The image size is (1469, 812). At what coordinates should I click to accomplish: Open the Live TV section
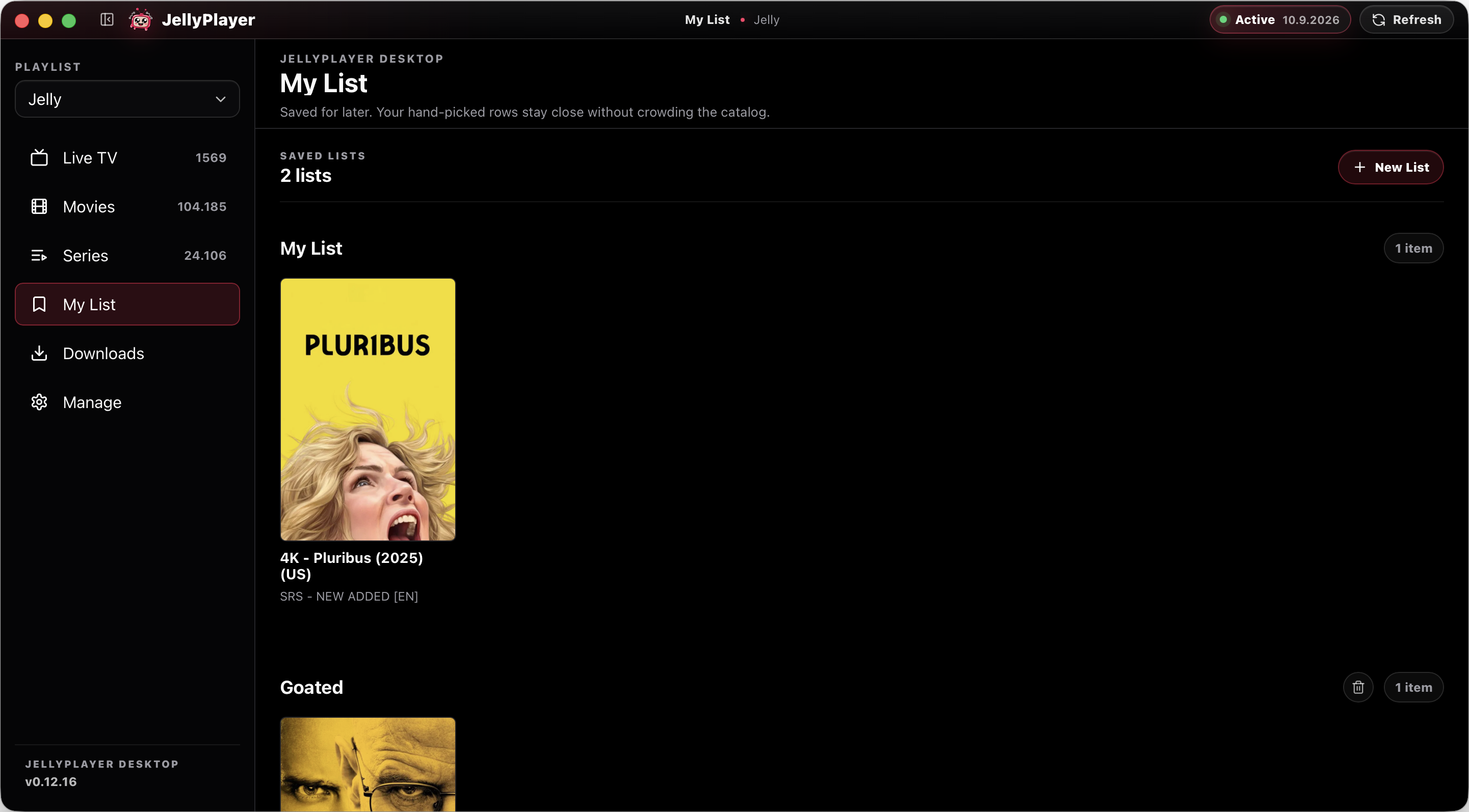pos(127,158)
